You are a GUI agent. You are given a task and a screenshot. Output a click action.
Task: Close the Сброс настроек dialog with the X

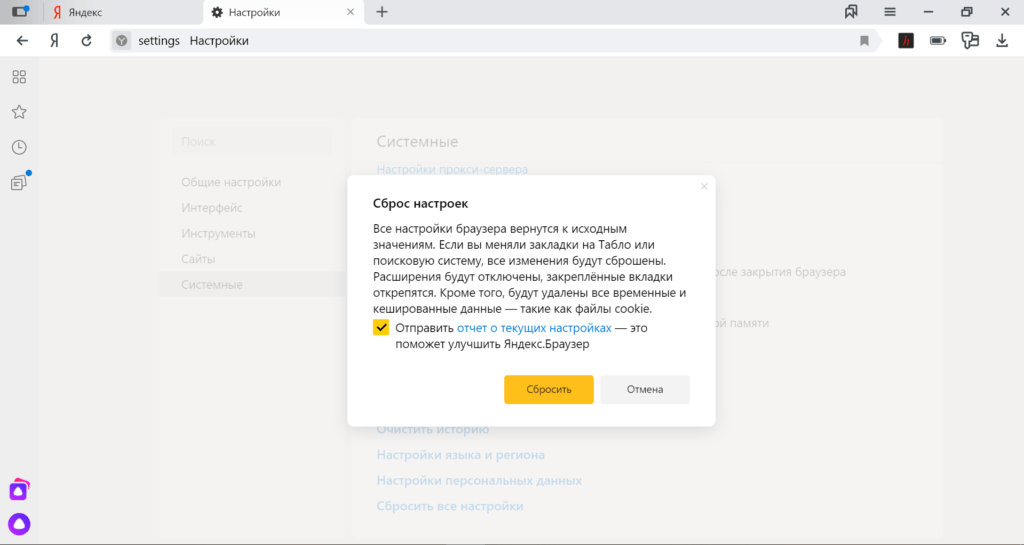pos(704,187)
